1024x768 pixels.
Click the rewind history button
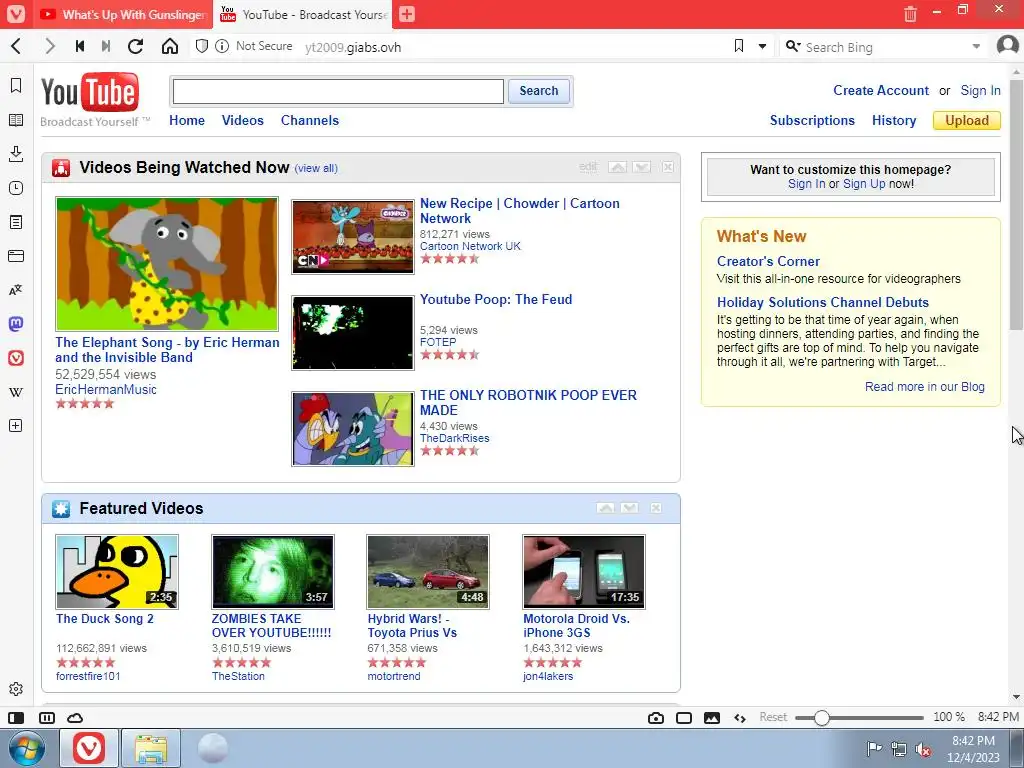[x=80, y=46]
